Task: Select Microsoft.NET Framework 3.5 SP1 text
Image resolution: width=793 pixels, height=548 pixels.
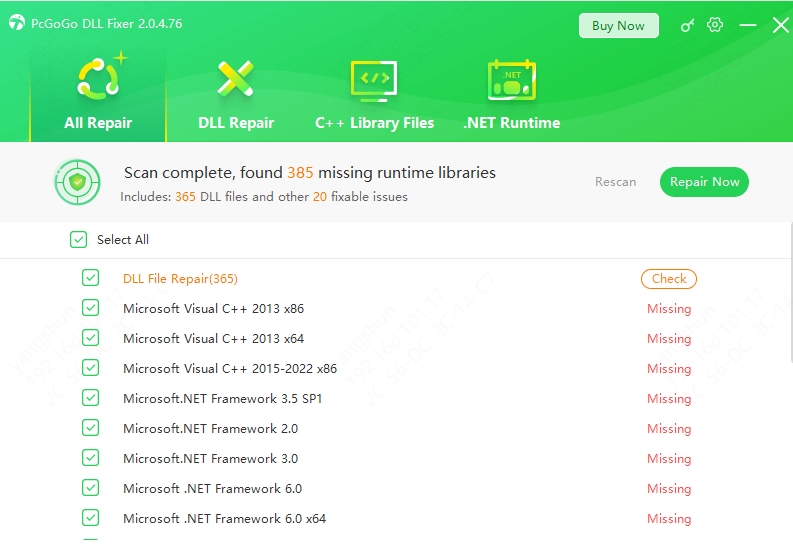Action: tap(223, 398)
